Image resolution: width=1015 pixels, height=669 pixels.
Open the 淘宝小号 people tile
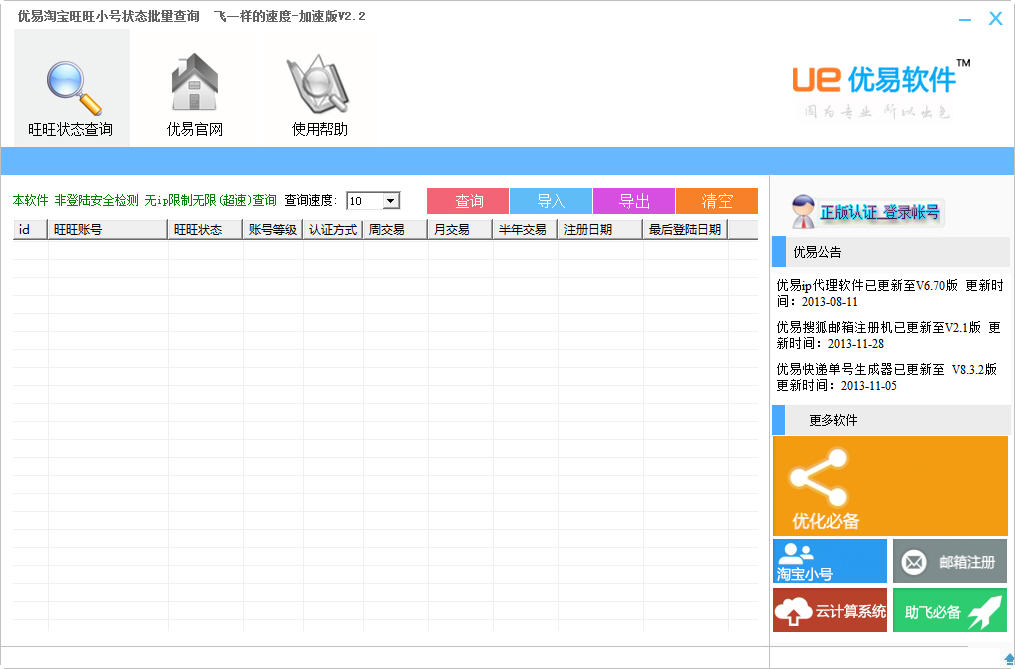point(830,561)
